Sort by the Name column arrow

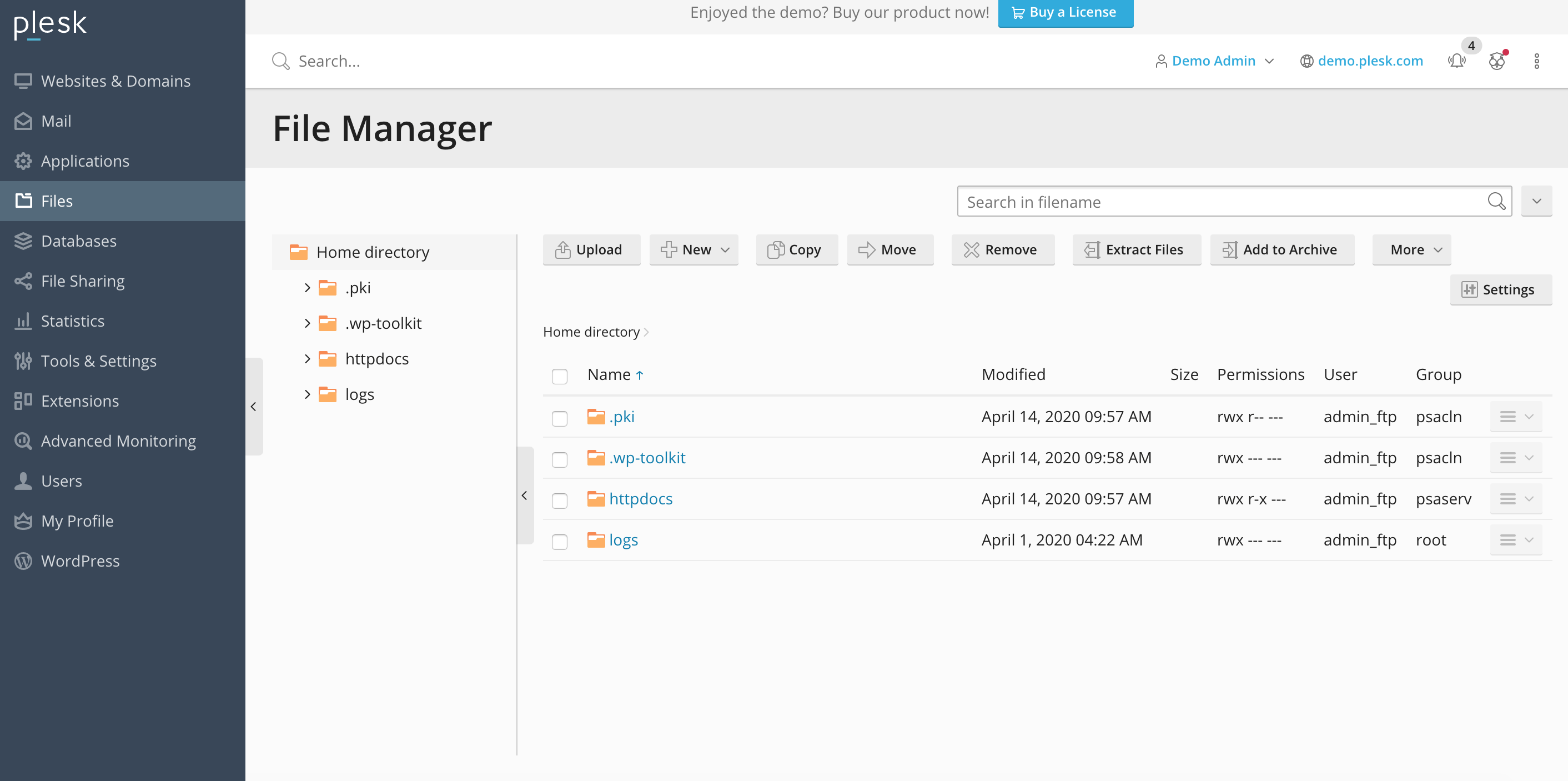pyautogui.click(x=640, y=375)
